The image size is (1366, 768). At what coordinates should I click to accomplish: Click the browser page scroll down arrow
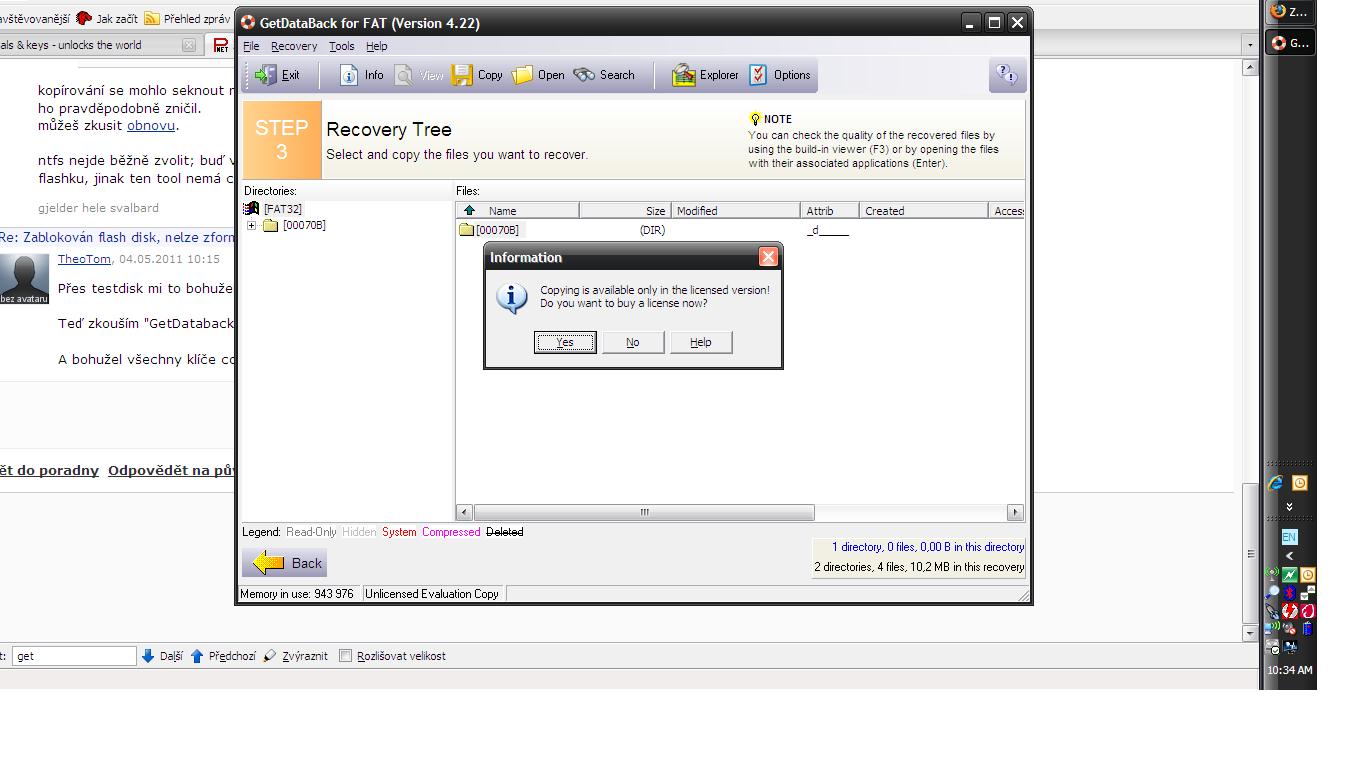1250,633
